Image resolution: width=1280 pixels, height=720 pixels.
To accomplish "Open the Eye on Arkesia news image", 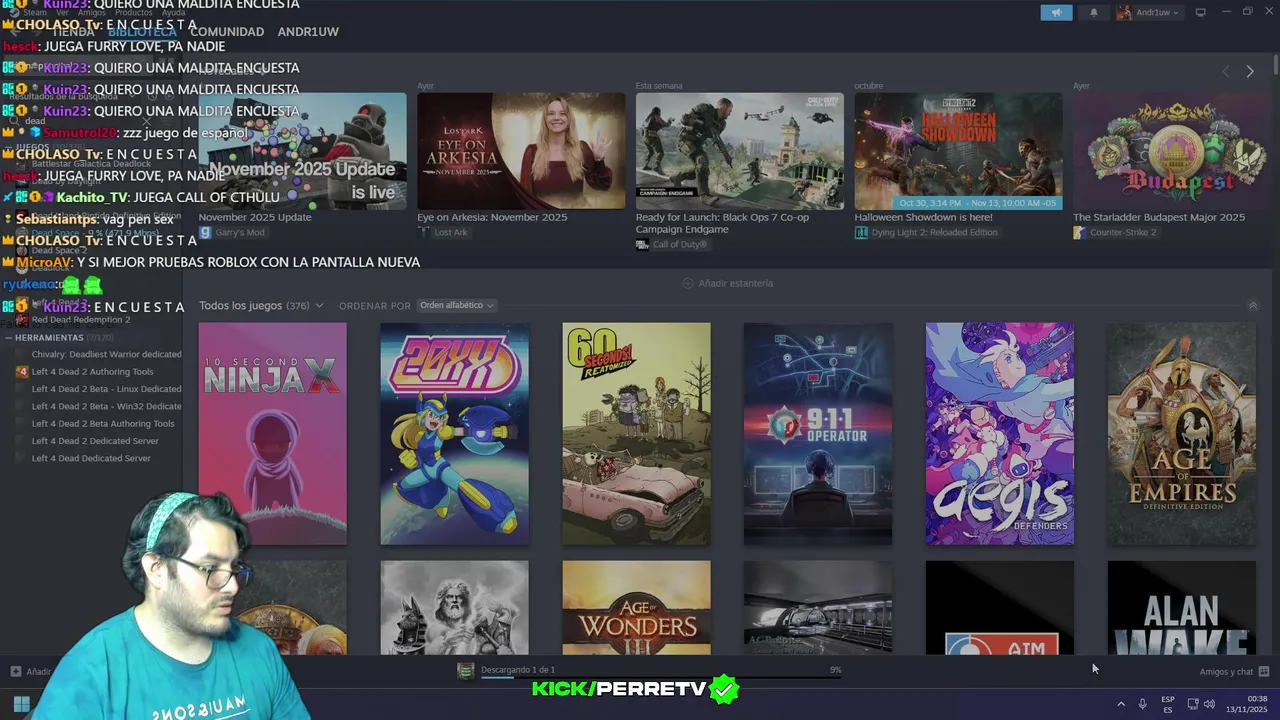I will pos(521,151).
